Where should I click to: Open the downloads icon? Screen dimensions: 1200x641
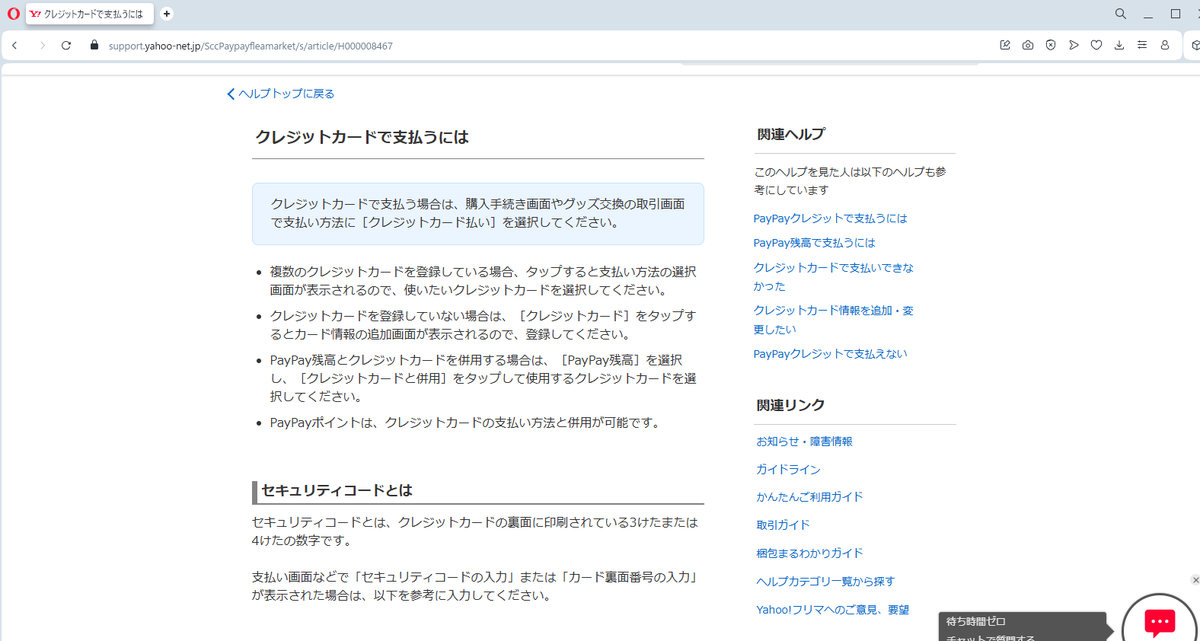coord(1119,45)
